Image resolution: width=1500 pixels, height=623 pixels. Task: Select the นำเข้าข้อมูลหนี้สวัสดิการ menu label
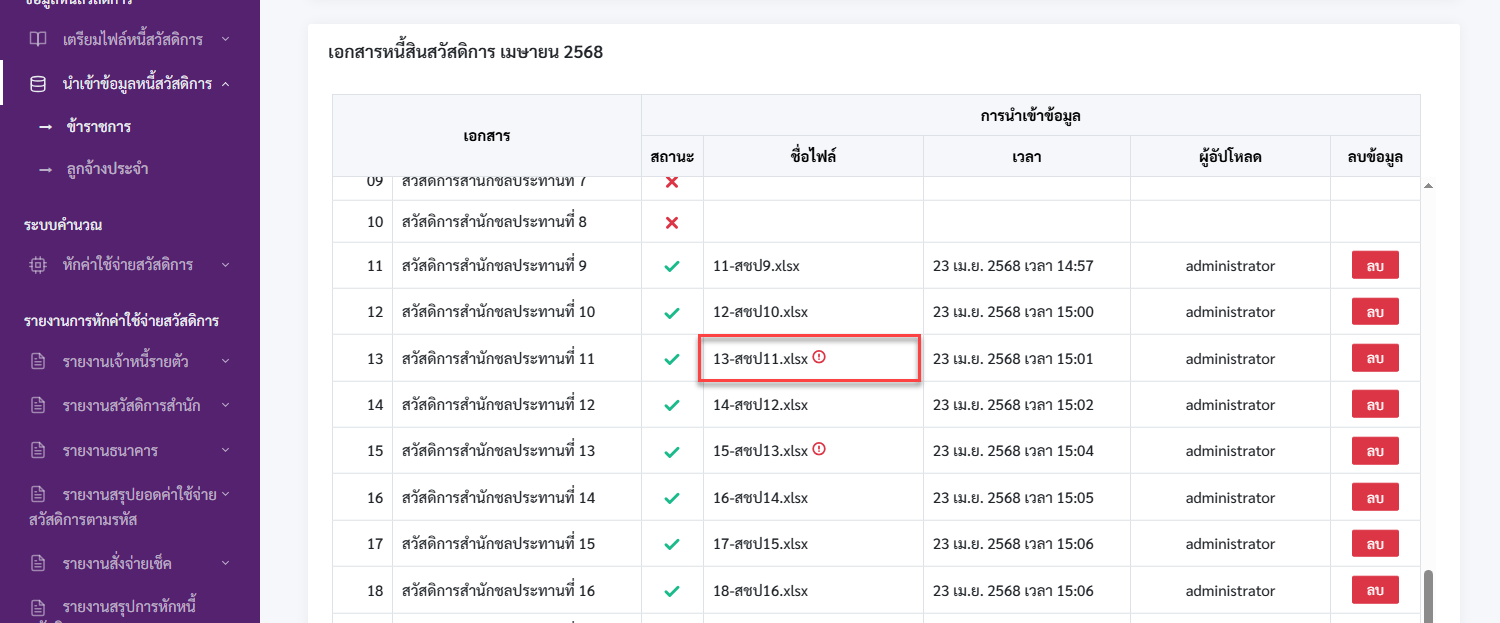(x=137, y=84)
